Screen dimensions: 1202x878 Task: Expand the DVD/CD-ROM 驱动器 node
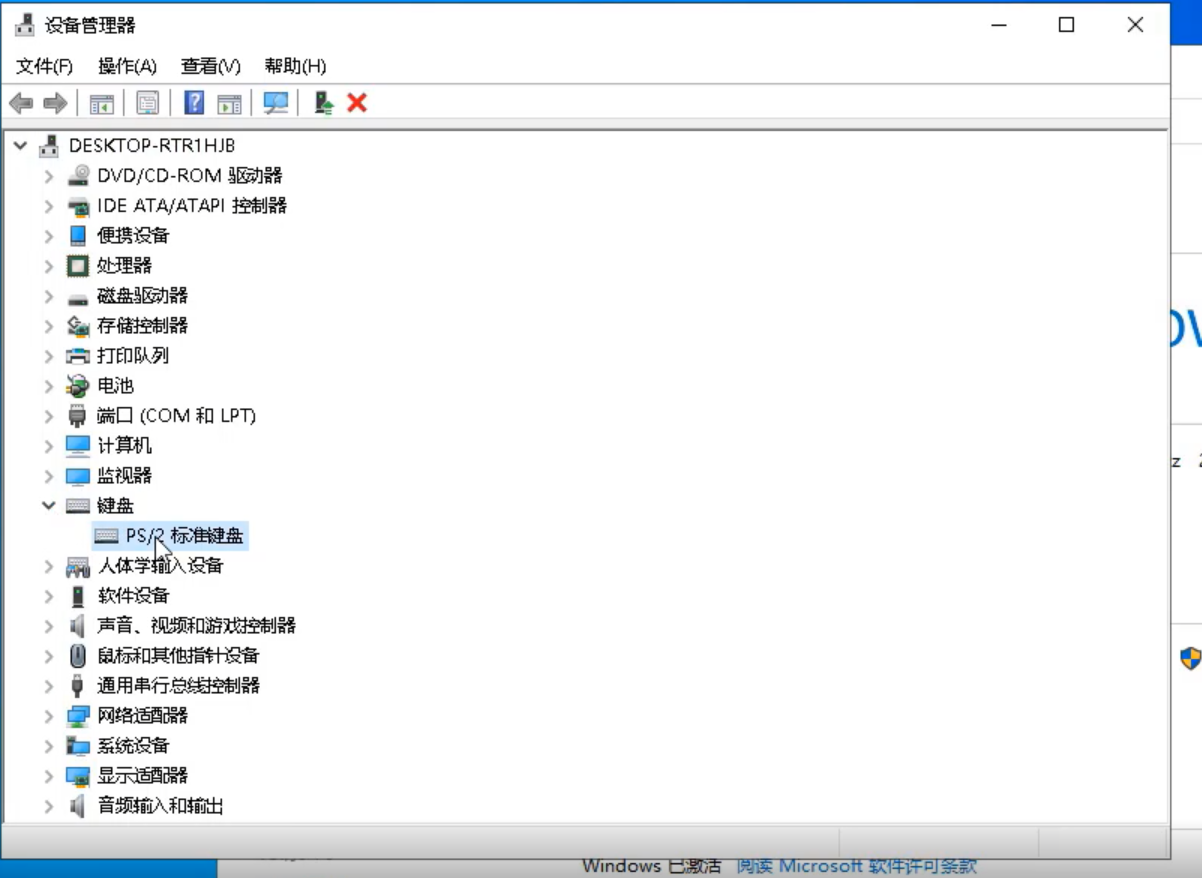48,176
